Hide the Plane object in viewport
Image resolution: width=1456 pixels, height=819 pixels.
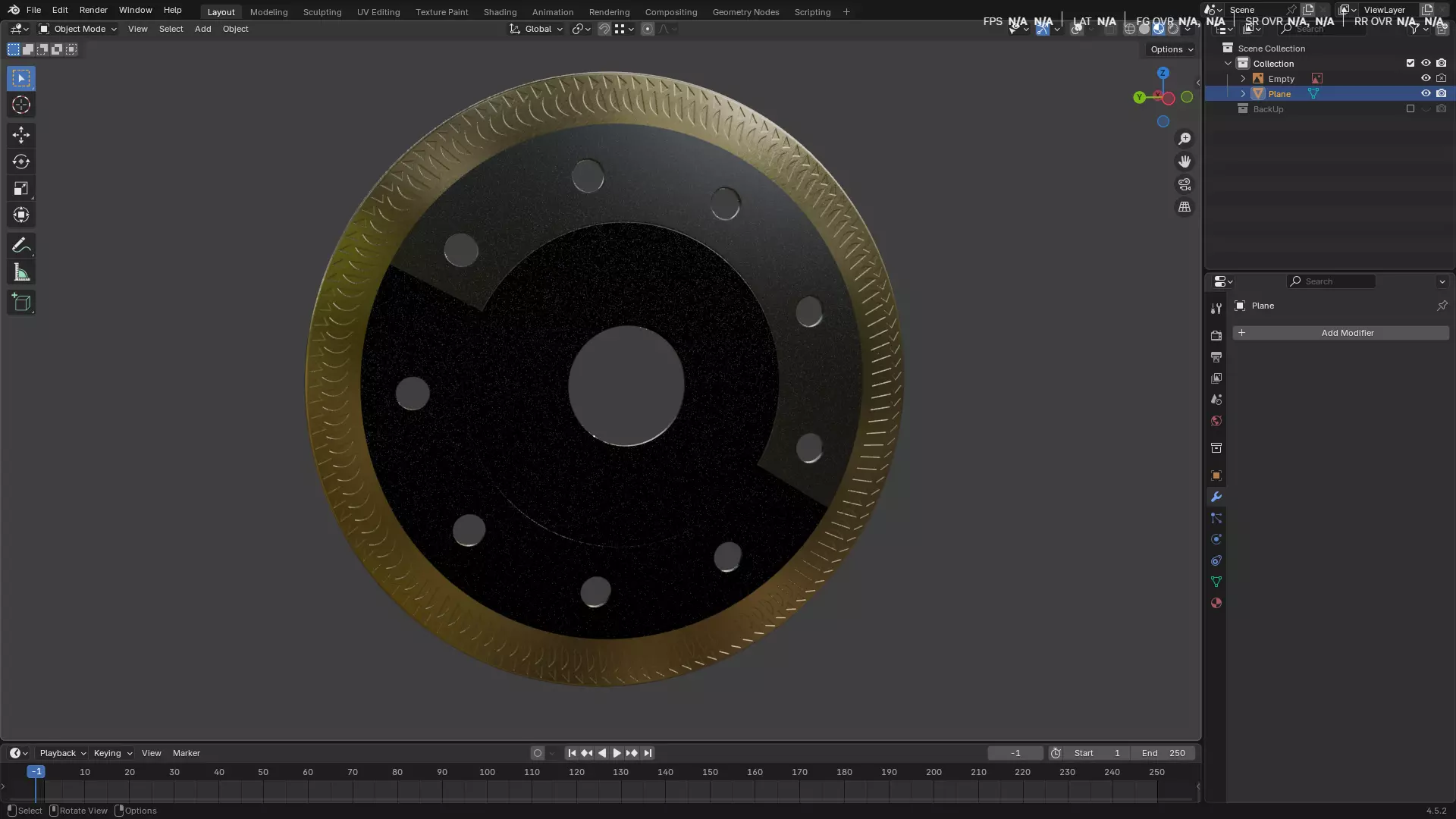point(1426,93)
